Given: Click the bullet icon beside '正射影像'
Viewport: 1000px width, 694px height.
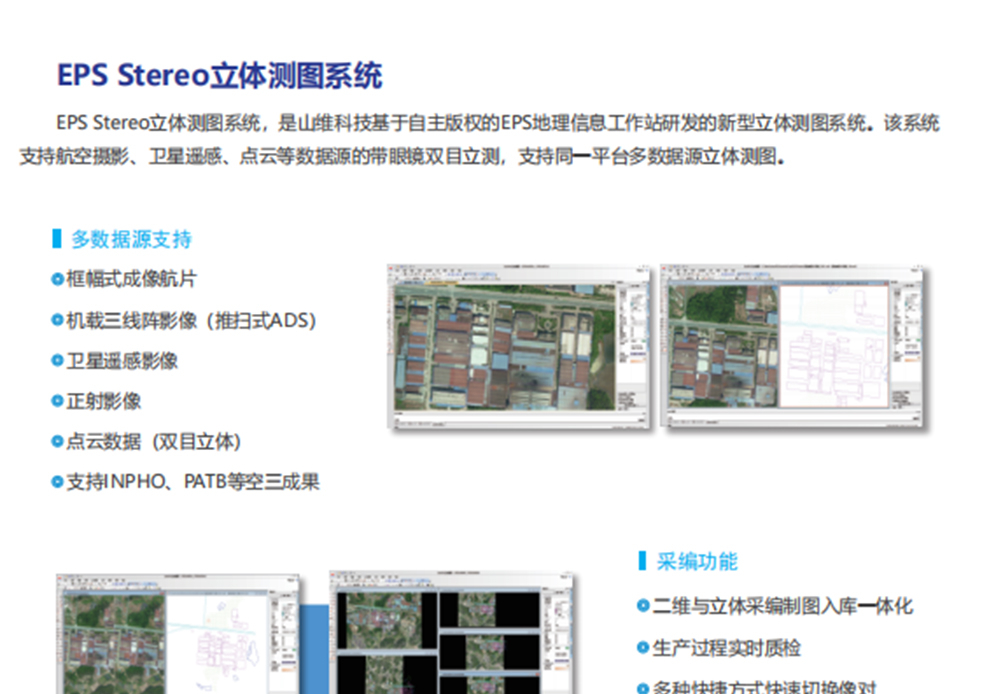Looking at the screenshot, I should click(x=57, y=401).
